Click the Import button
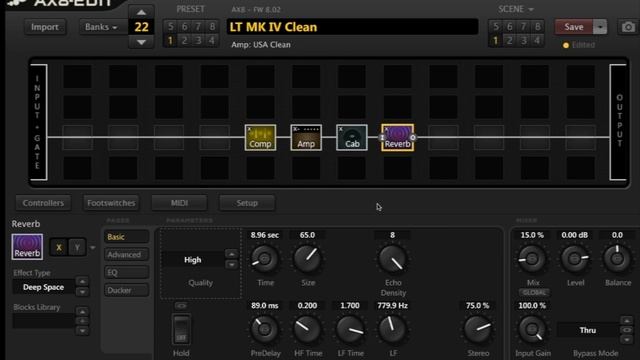 pyautogui.click(x=45, y=27)
